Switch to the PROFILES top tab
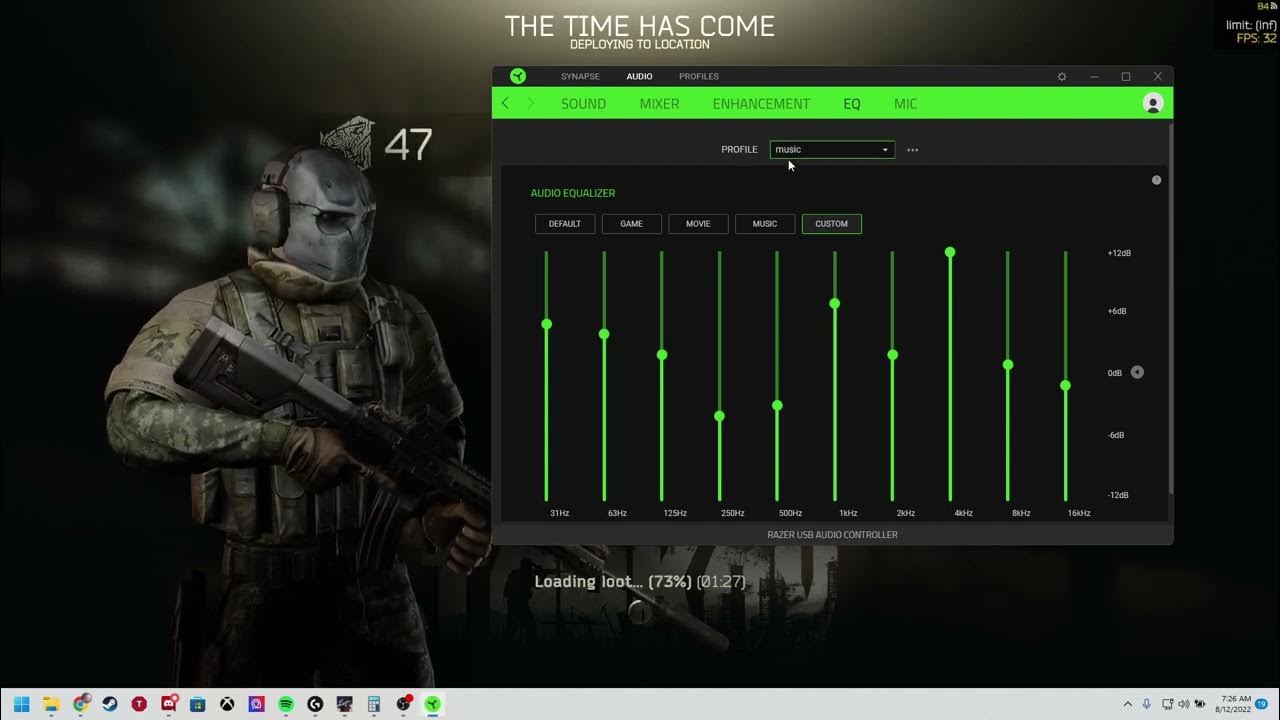The image size is (1280, 720). [x=699, y=77]
